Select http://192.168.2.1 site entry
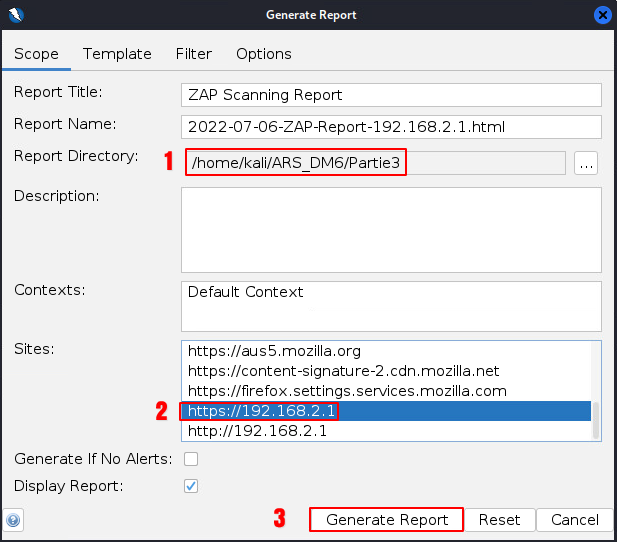 click(257, 431)
